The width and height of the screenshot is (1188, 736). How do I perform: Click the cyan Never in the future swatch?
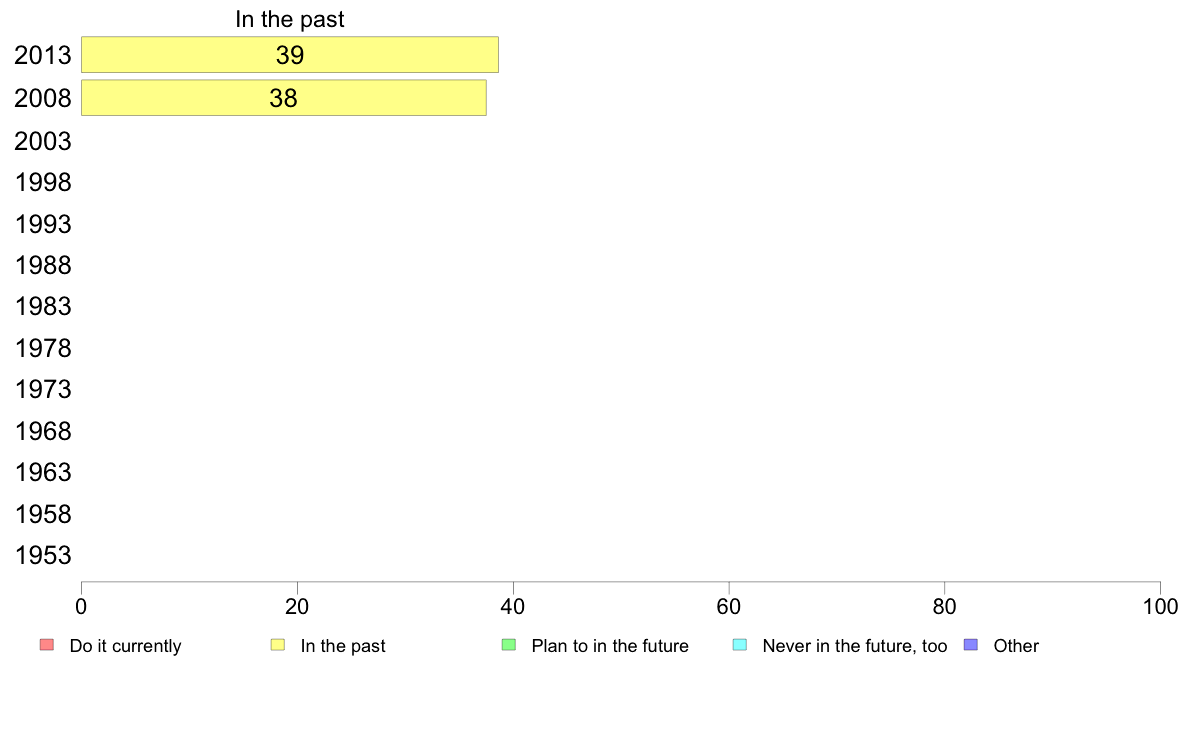pos(740,645)
